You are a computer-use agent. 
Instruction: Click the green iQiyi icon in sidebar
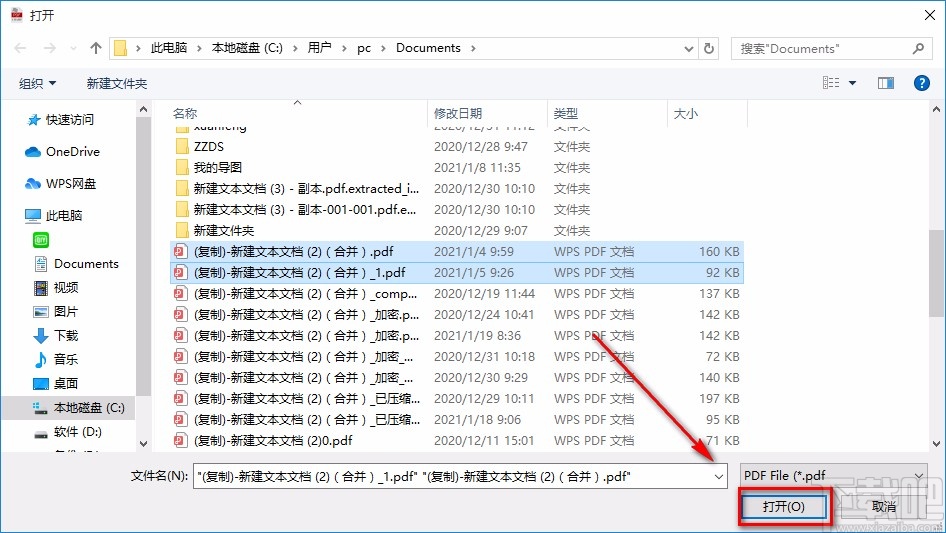[x=41, y=240]
